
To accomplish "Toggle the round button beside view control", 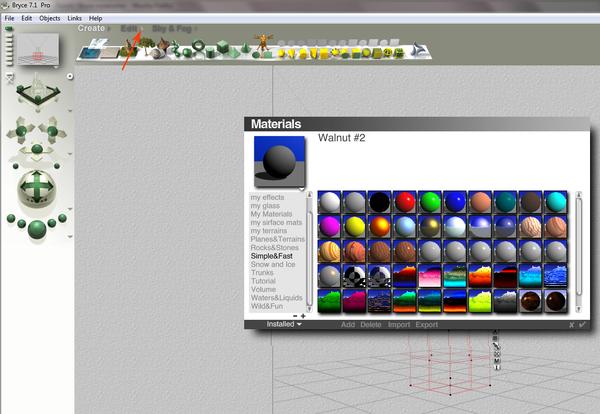I will point(70,77).
